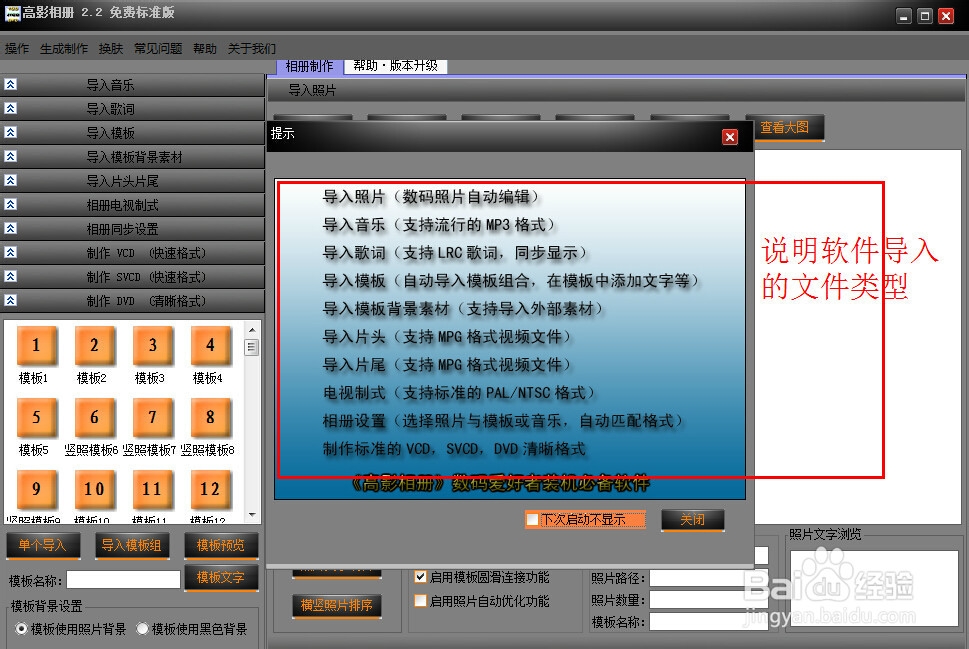Enable 启用照片自动优化功能 checkbox
The image size is (969, 649).
420,600
